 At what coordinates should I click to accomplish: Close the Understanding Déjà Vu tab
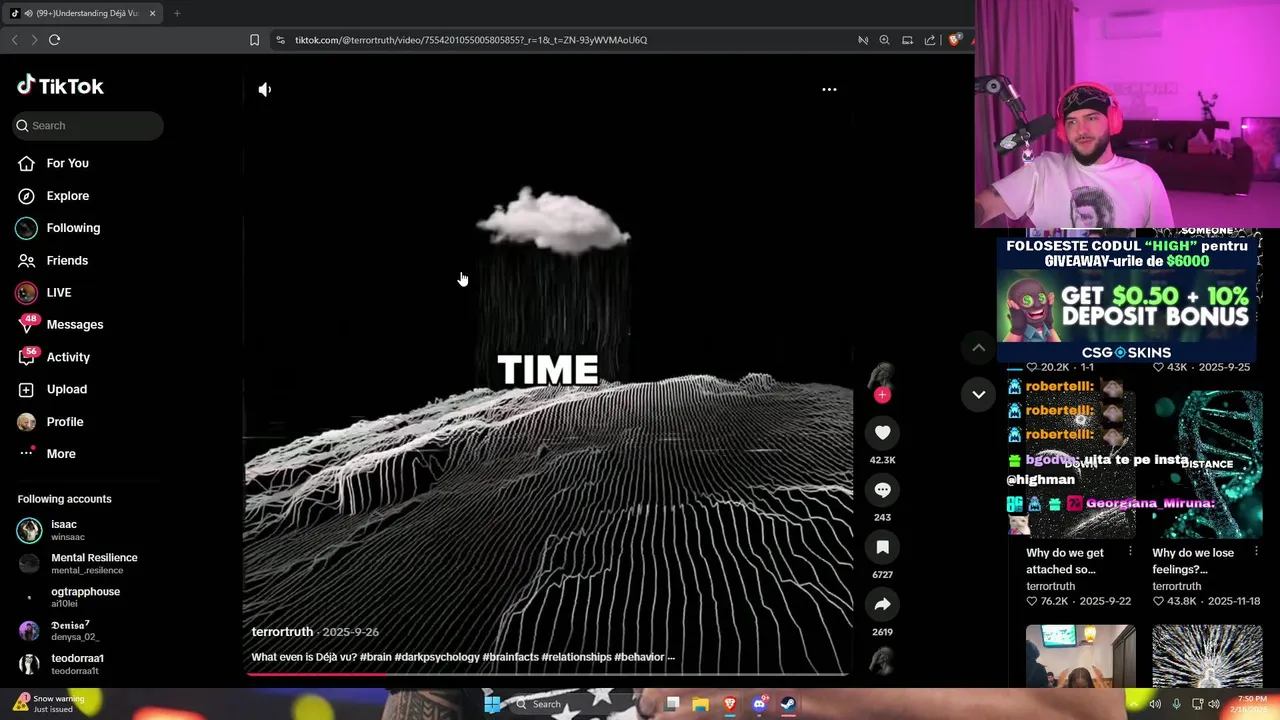coord(153,13)
